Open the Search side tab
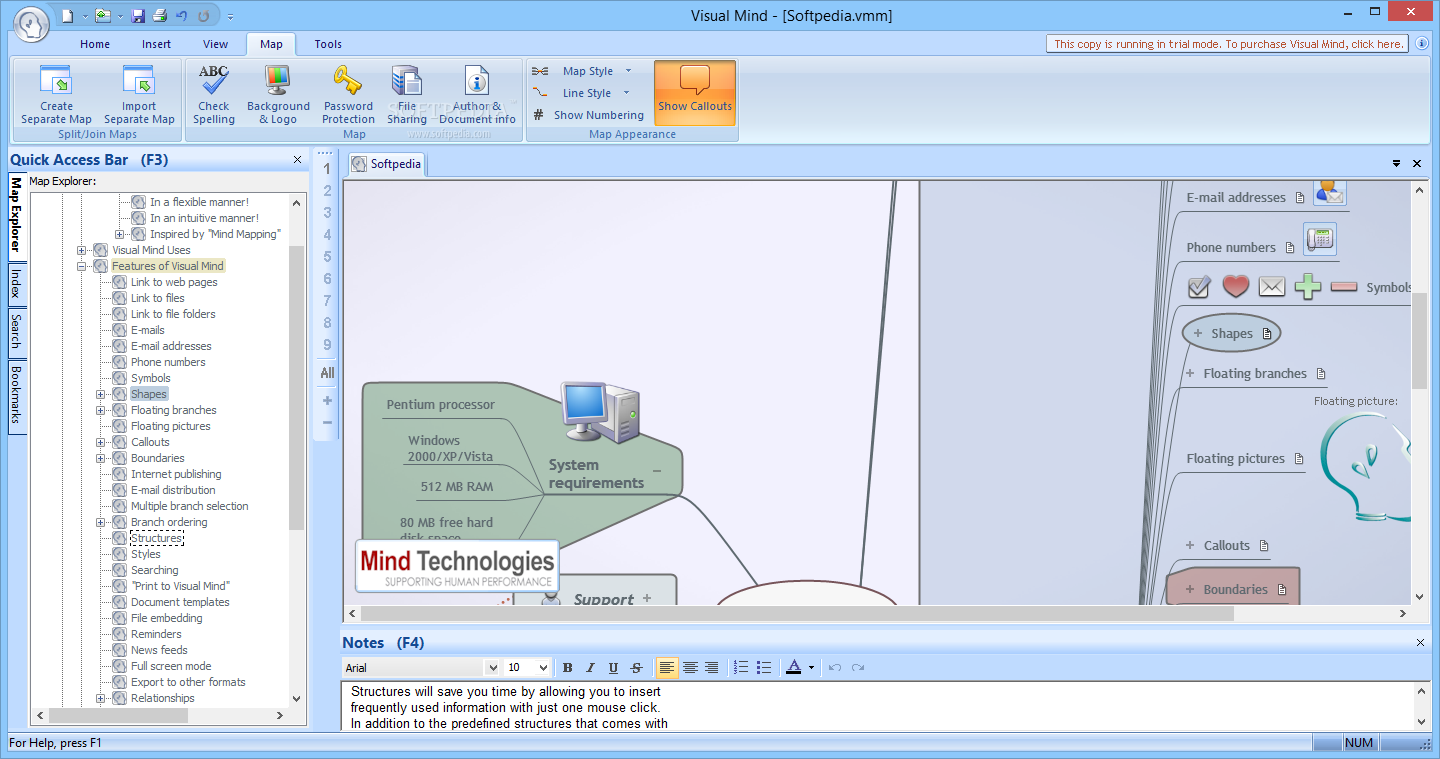Screen dimensions: 1440x759 [16, 331]
